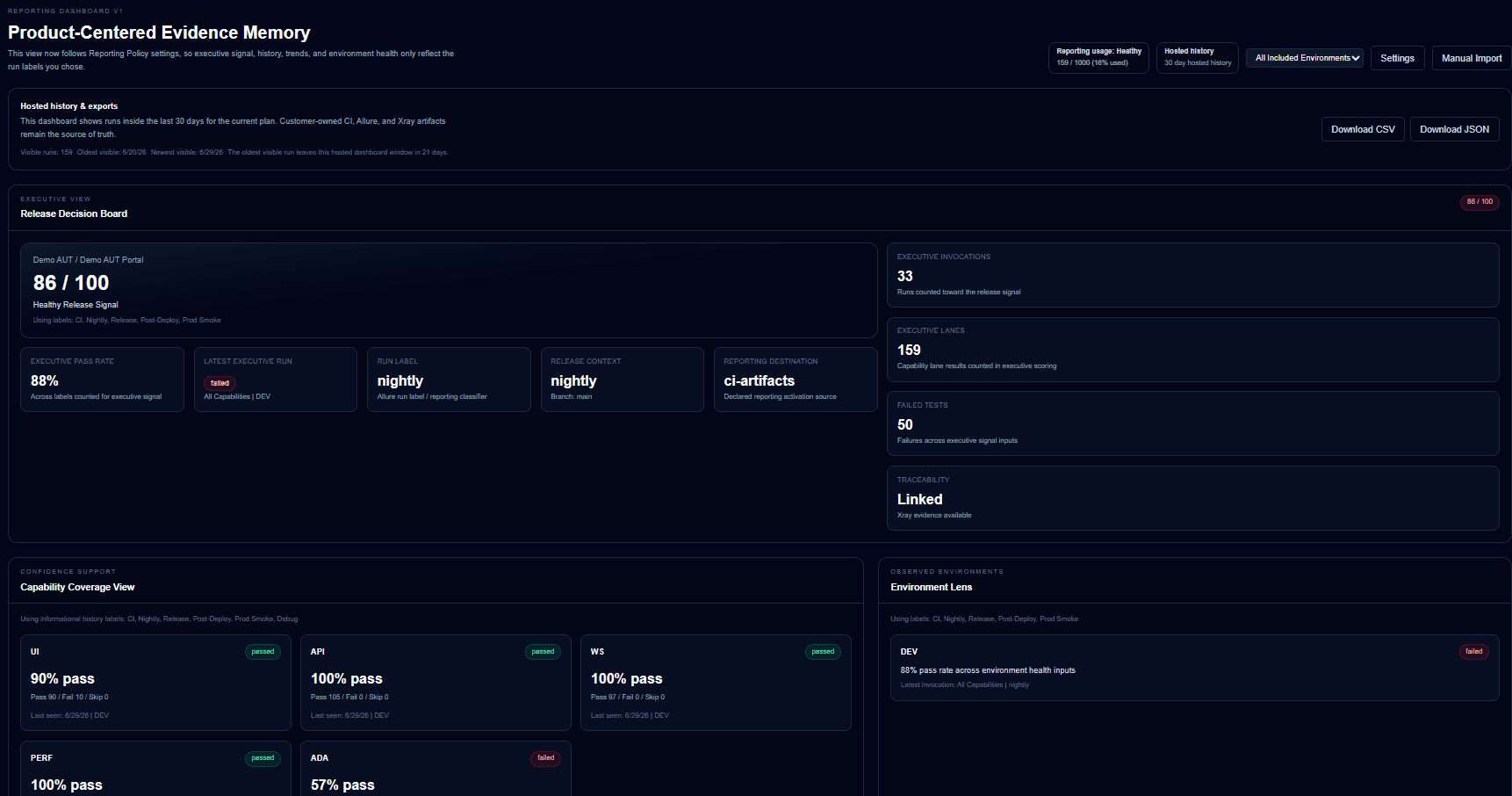Click the Branch: main text
Screen dimensions: 1512x796
572,397
